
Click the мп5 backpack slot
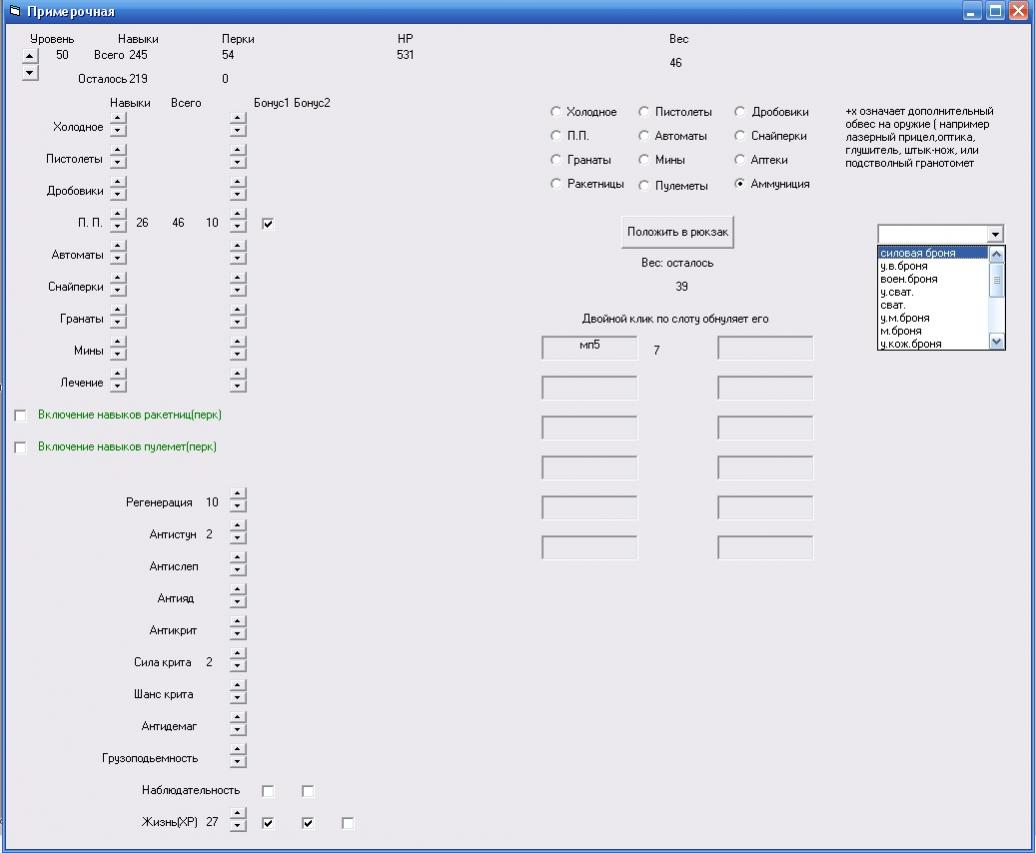pyautogui.click(x=589, y=348)
